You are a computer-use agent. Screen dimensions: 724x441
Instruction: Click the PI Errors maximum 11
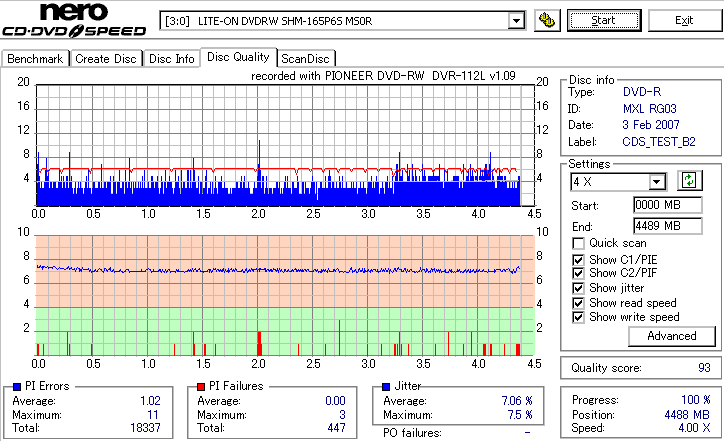[x=153, y=415]
